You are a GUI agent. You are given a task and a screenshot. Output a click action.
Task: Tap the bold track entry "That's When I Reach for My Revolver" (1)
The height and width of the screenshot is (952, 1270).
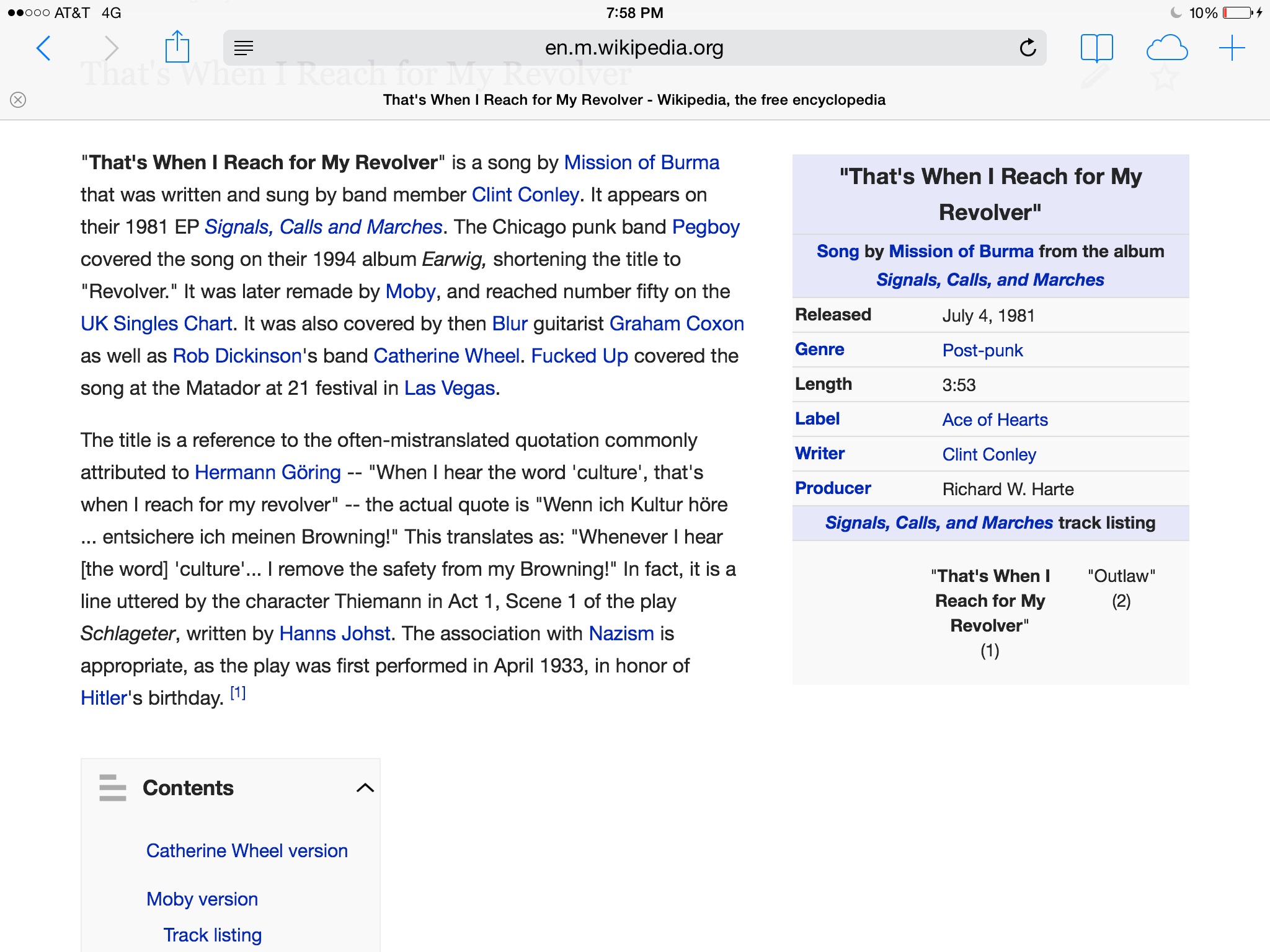coord(990,613)
